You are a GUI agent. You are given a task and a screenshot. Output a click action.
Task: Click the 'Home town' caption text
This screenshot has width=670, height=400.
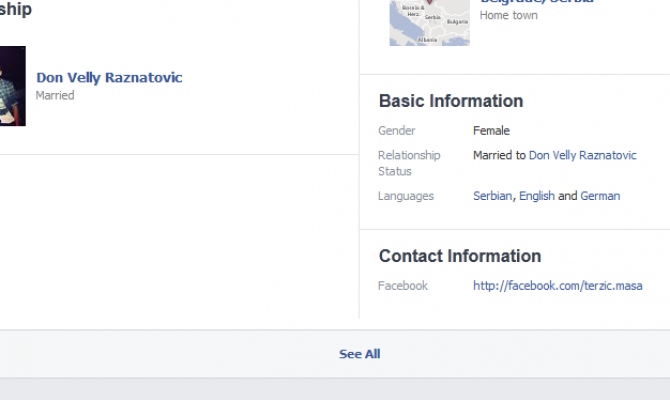508,16
